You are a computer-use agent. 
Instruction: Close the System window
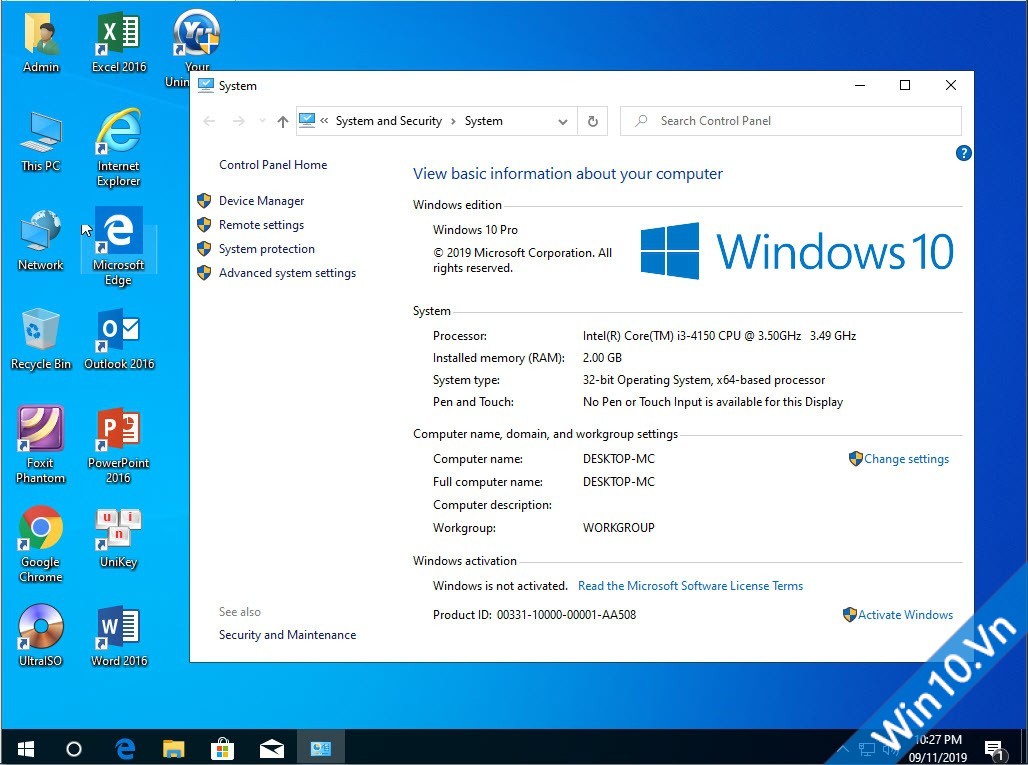click(x=951, y=85)
